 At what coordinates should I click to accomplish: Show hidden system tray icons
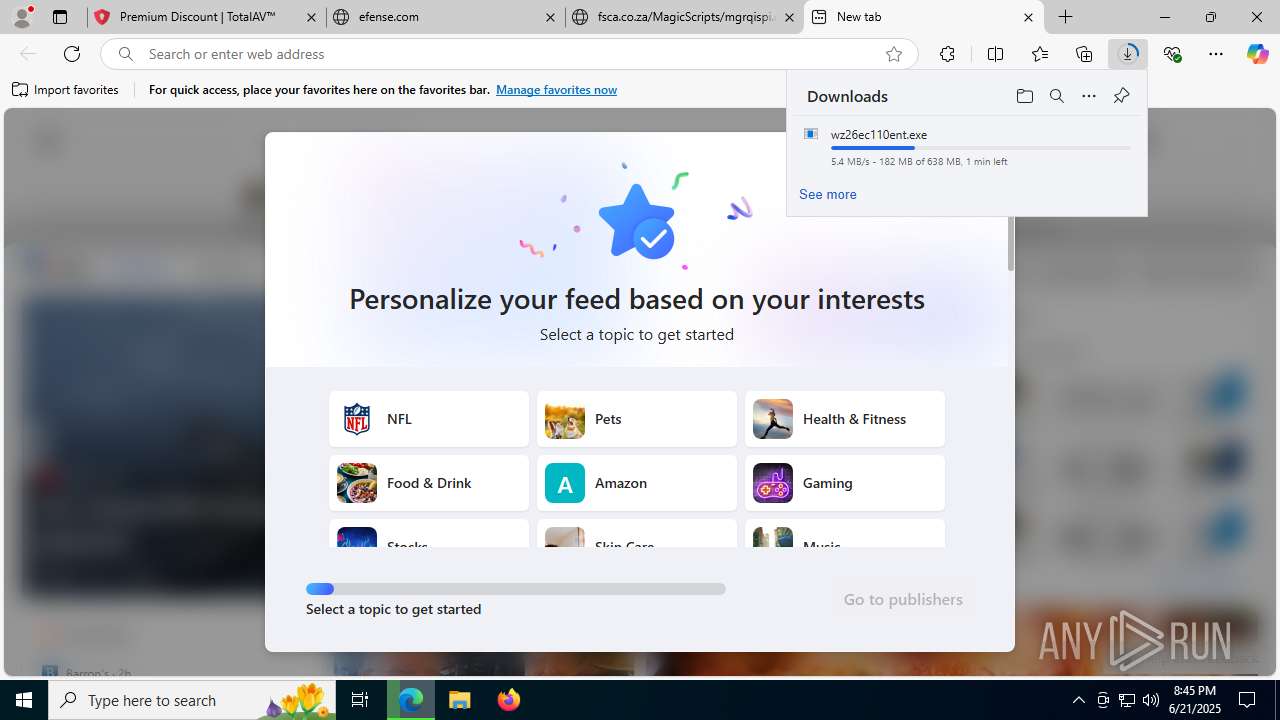point(1078,700)
